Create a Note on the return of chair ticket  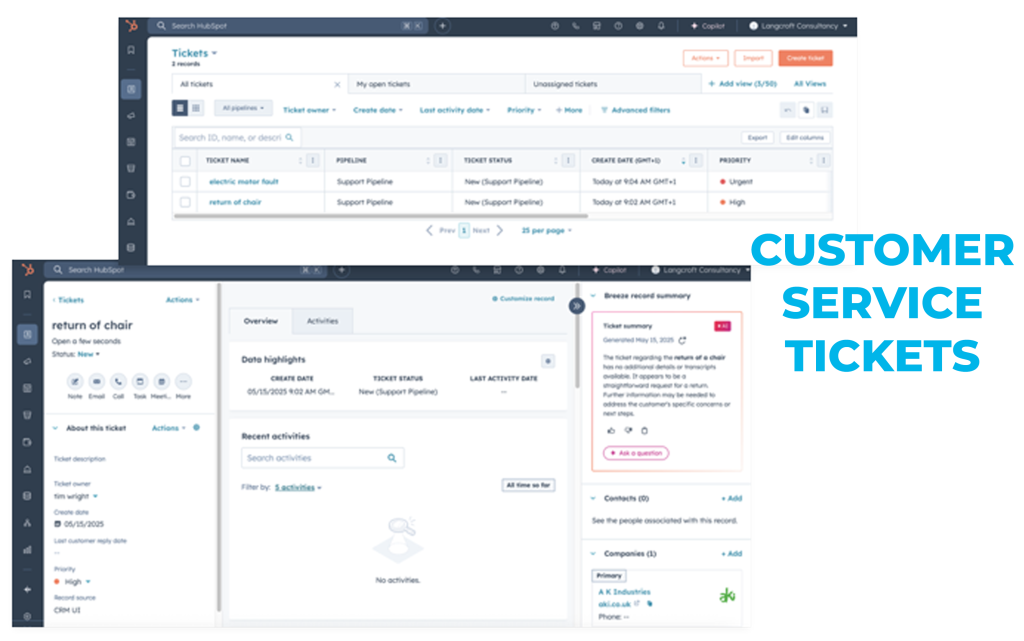pos(75,382)
